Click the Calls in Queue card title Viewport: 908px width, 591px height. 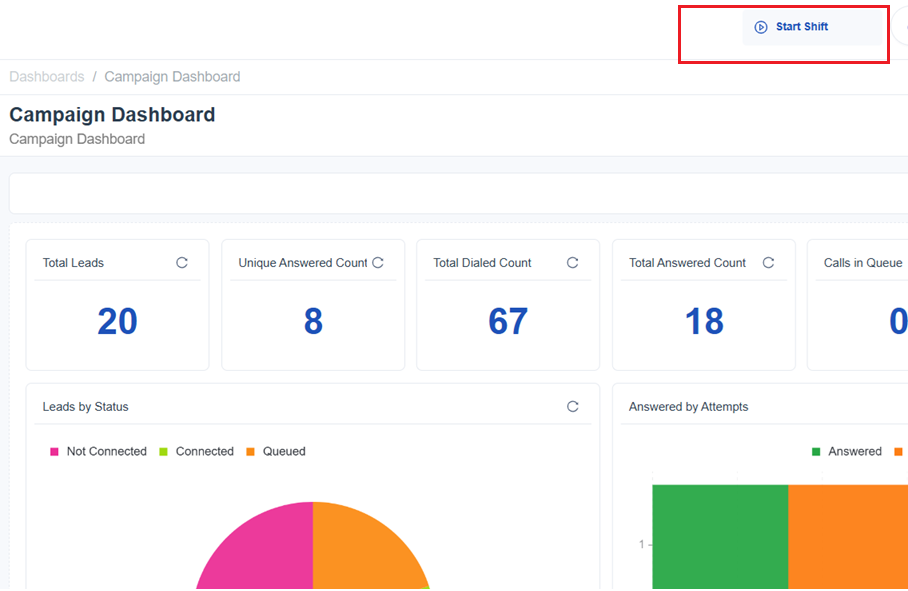coord(863,263)
